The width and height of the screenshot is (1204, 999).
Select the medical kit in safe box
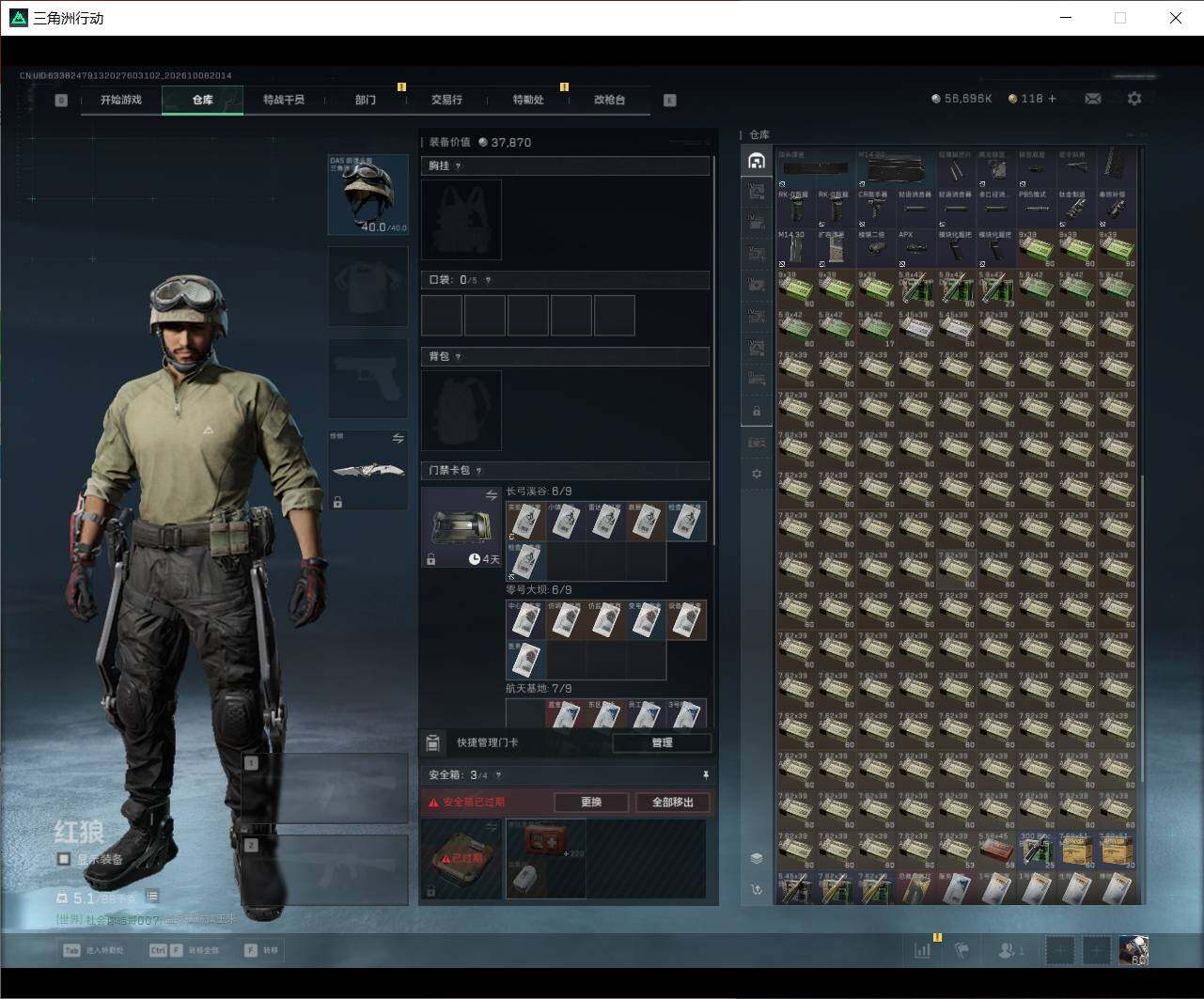pyautogui.click(x=546, y=838)
